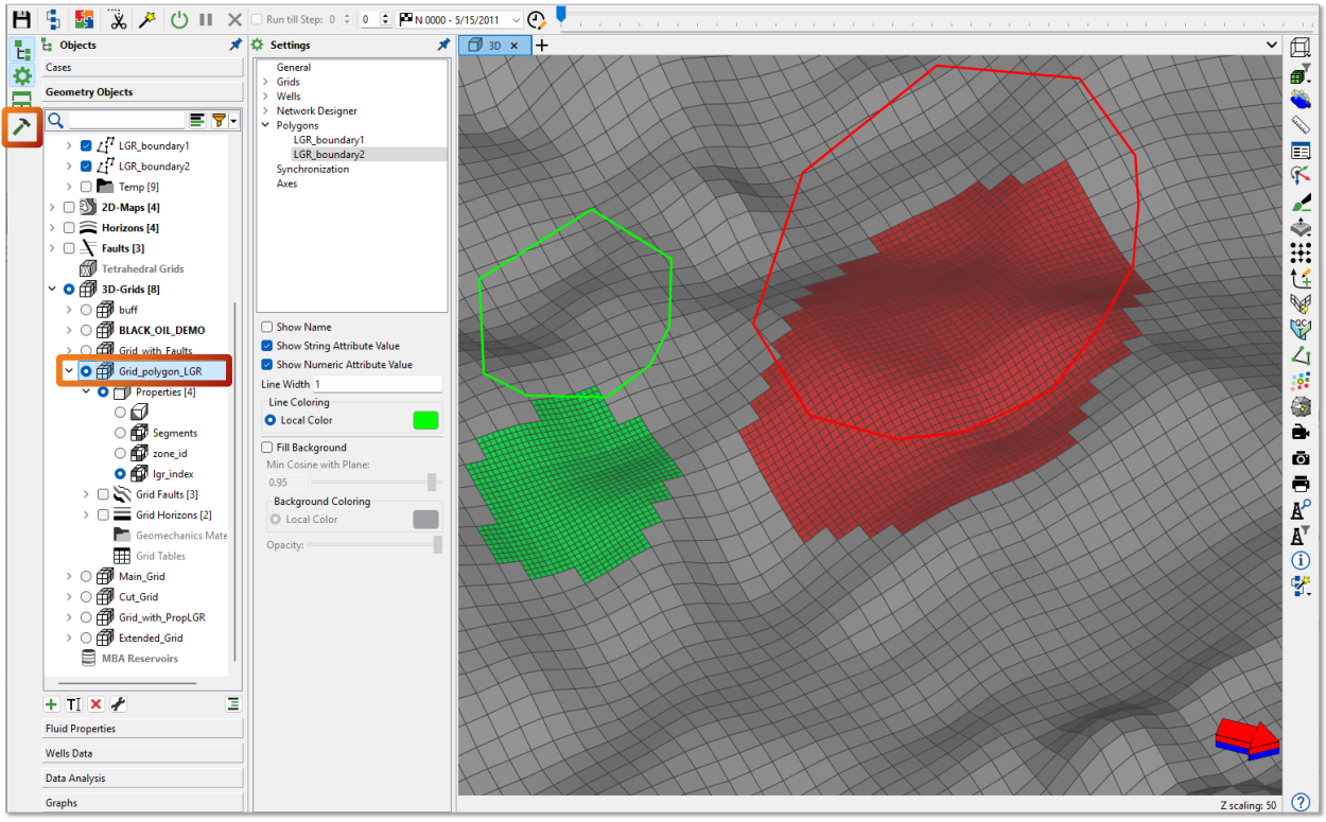Open the Graphs section
Image resolution: width=1326 pixels, height=822 pixels.
click(x=142, y=802)
